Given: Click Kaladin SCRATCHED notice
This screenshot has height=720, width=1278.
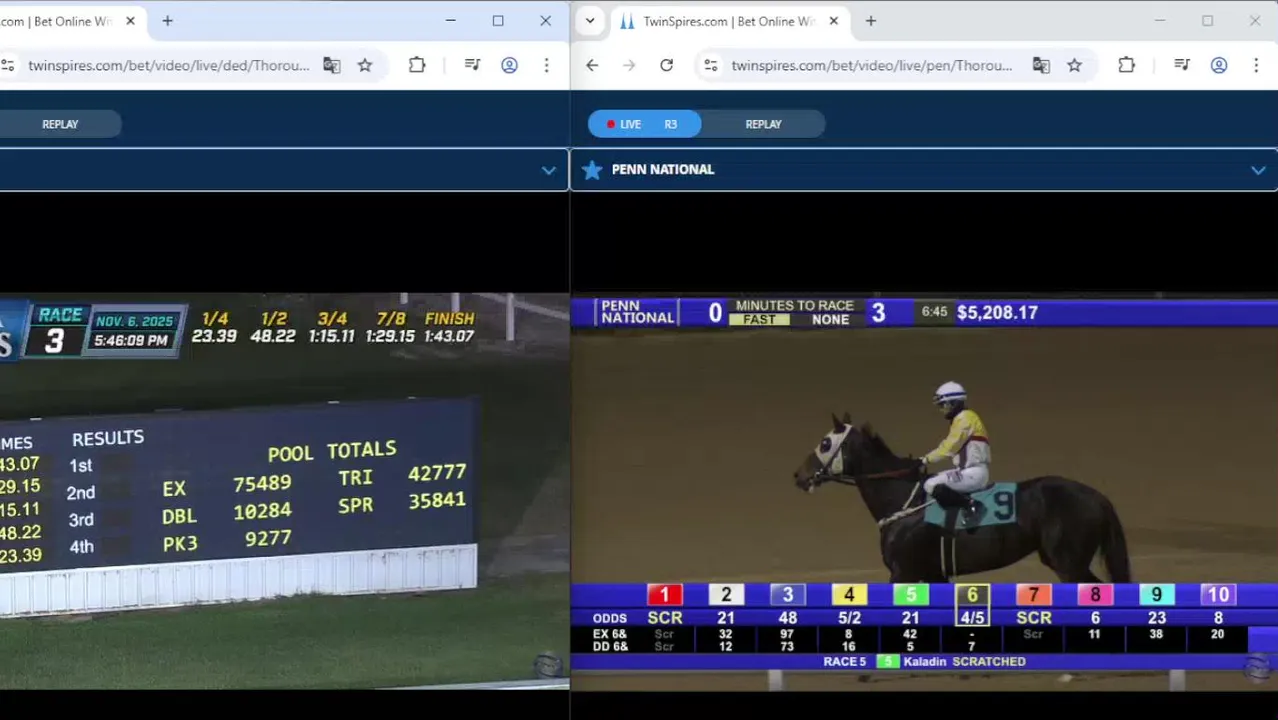Looking at the screenshot, I should [x=964, y=662].
